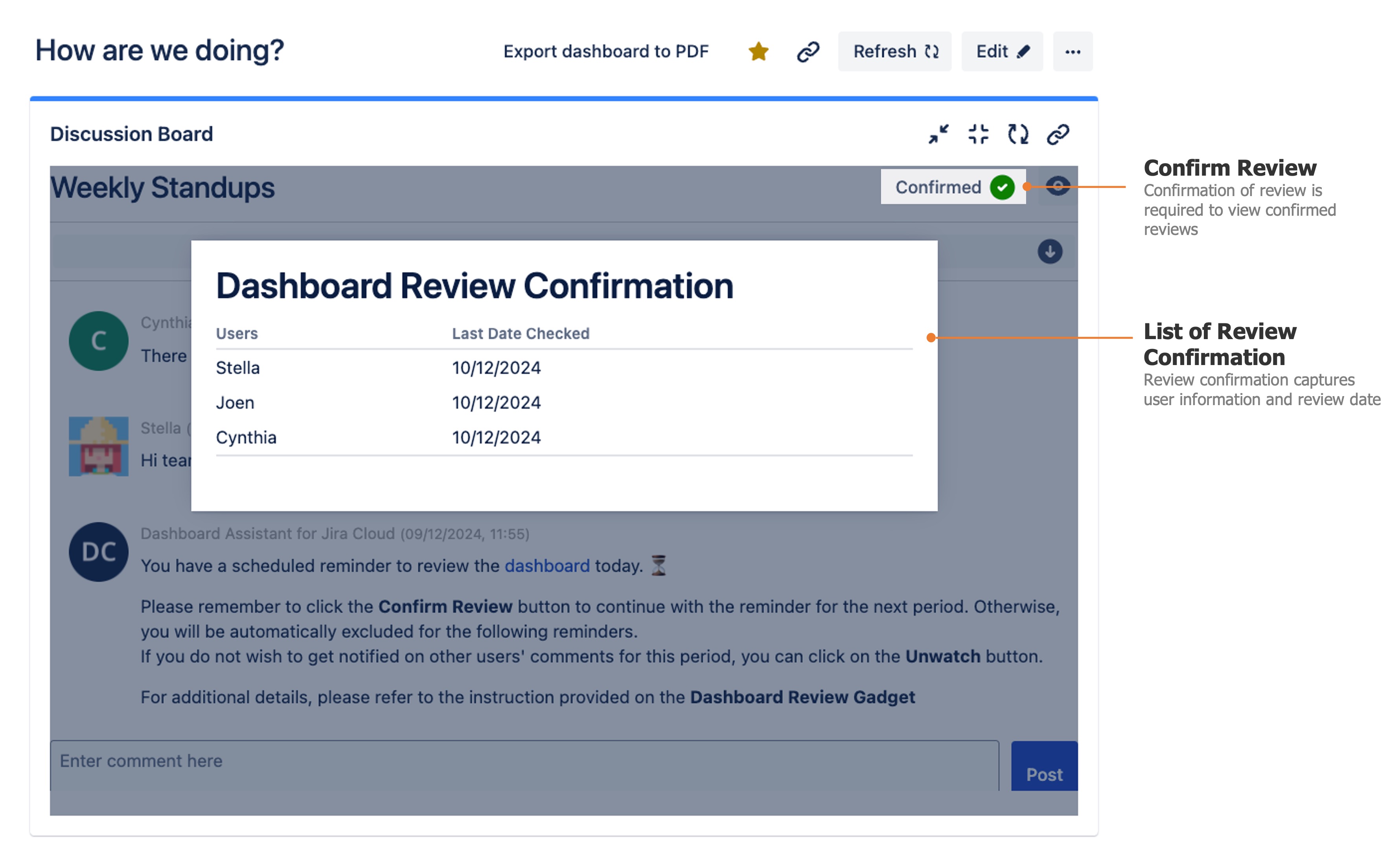Viewport: 1400px width, 859px height.
Task: Click the Enter comment here field
Action: click(x=523, y=762)
